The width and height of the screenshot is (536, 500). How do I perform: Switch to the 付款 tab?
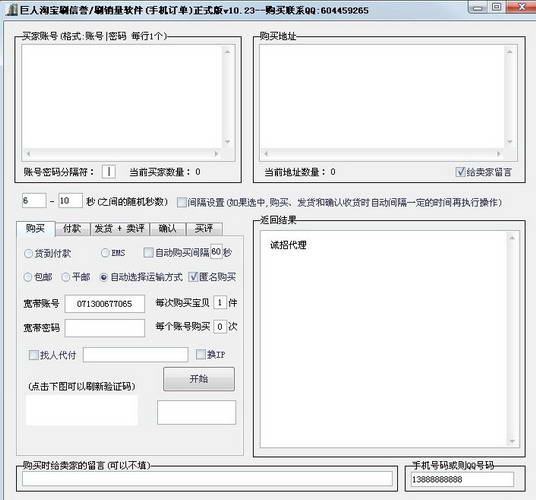tap(72, 229)
